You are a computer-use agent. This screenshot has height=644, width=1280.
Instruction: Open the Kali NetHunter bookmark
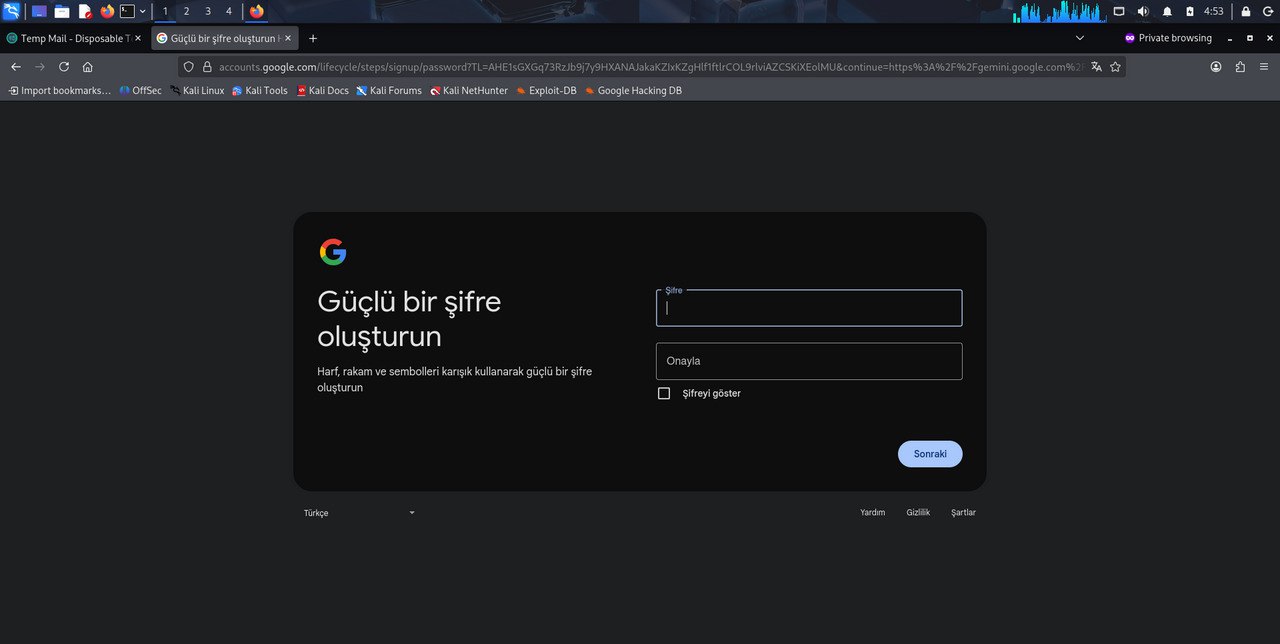pos(469,90)
